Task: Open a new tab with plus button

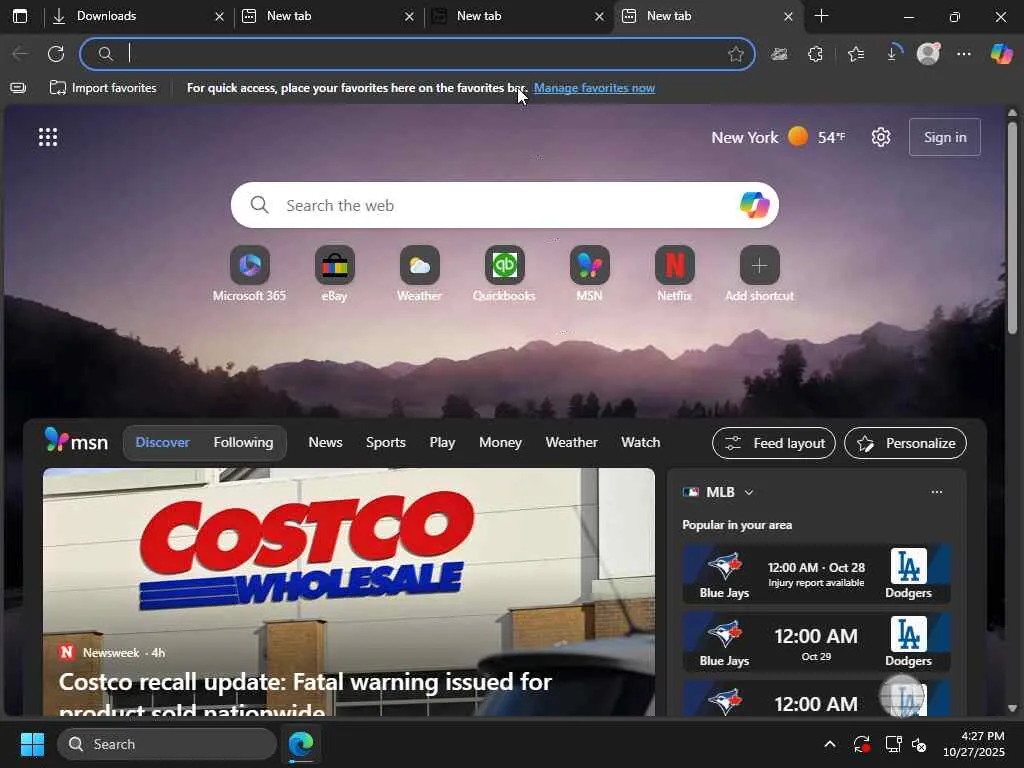Action: [x=822, y=16]
